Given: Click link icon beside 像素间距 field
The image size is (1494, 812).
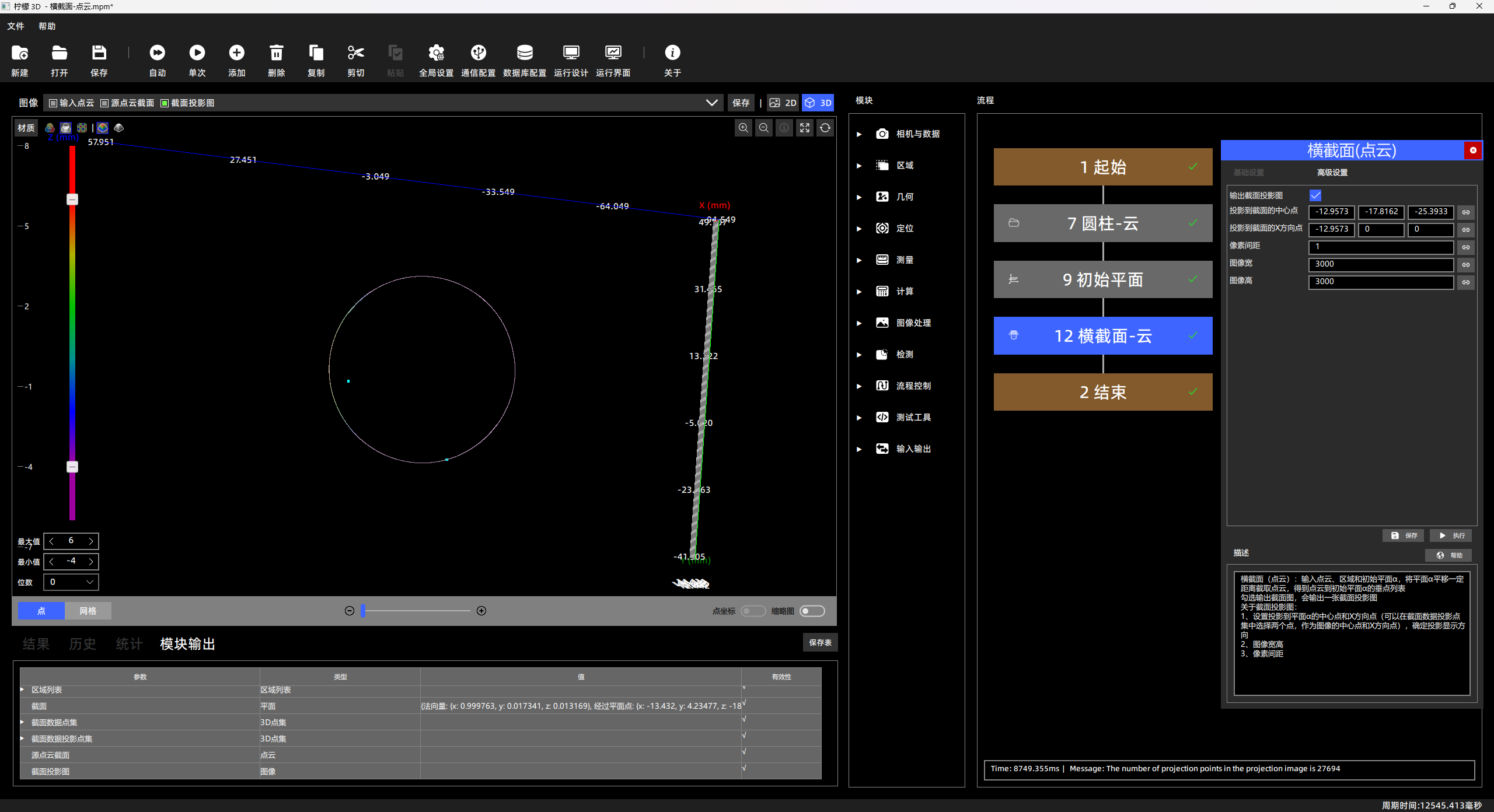Looking at the screenshot, I should coord(1466,247).
